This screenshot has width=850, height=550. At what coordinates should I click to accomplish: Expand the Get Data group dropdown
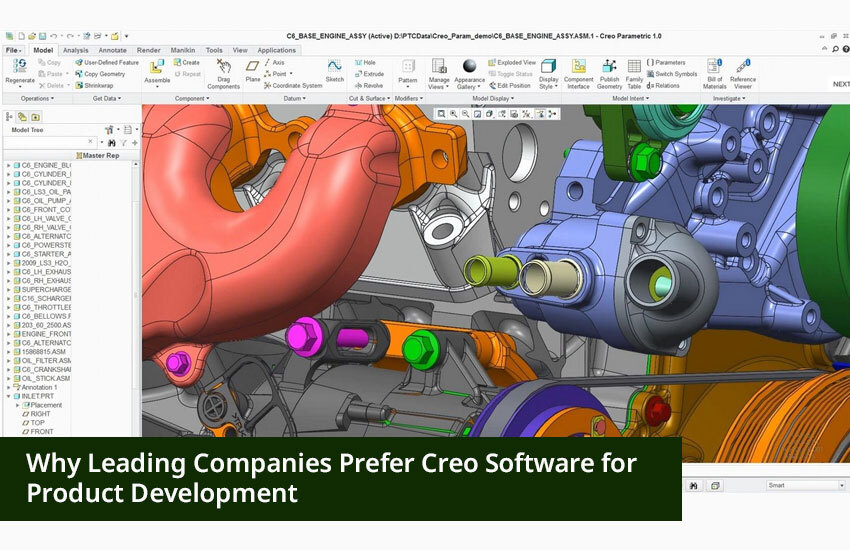[107, 99]
